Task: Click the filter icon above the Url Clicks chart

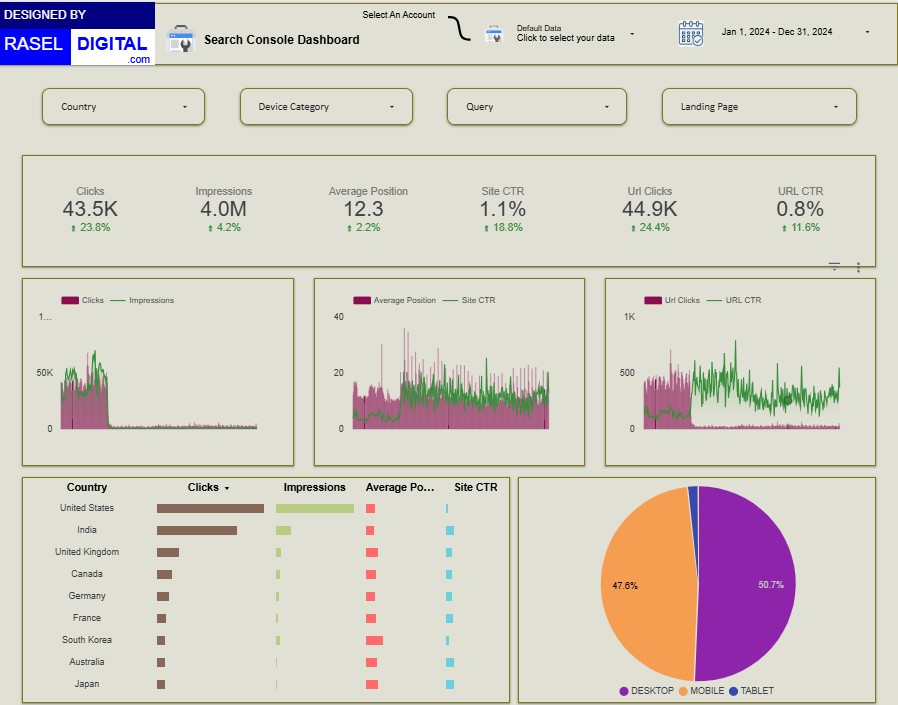Action: 834,266
